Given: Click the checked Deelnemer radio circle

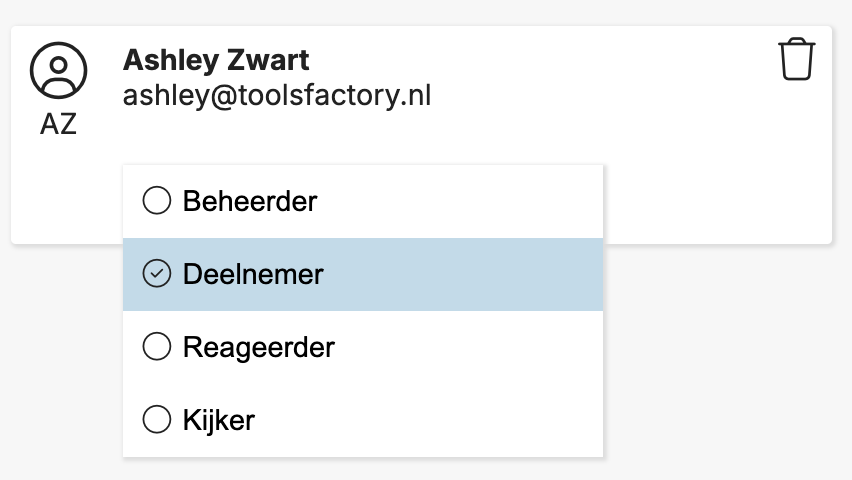Looking at the screenshot, I should (x=156, y=273).
